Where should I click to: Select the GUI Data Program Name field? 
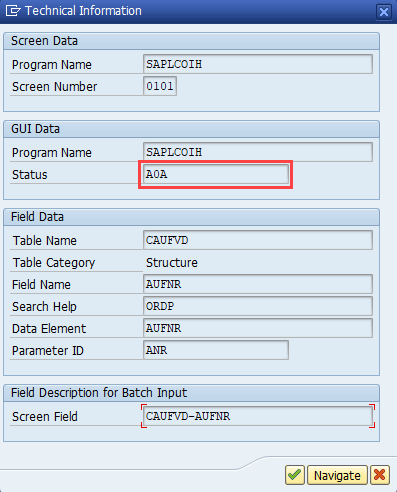258,152
